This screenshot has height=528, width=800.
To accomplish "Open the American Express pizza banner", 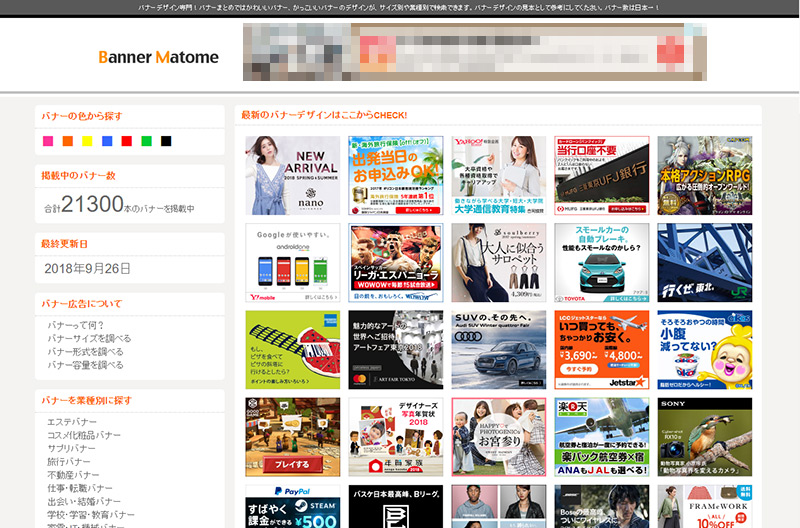I will point(292,350).
